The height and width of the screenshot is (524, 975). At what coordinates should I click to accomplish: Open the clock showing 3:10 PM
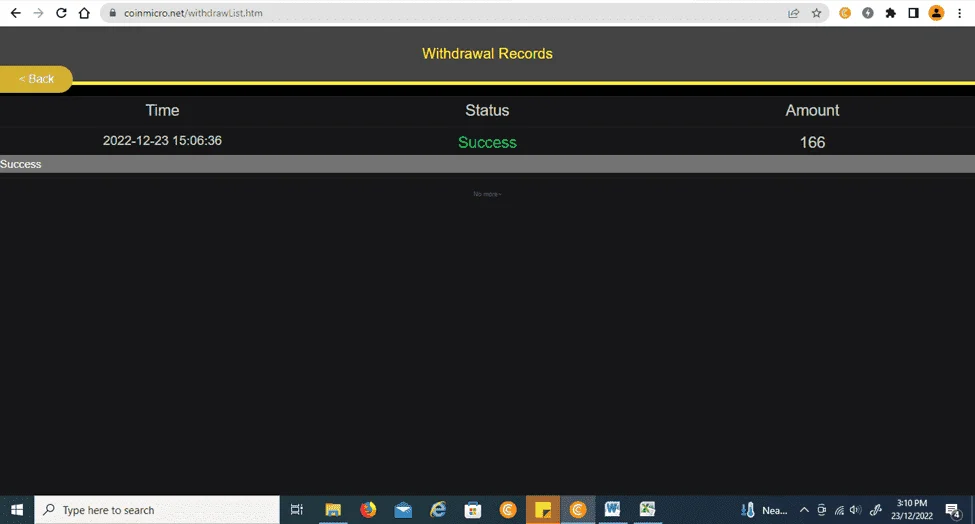[x=912, y=510]
